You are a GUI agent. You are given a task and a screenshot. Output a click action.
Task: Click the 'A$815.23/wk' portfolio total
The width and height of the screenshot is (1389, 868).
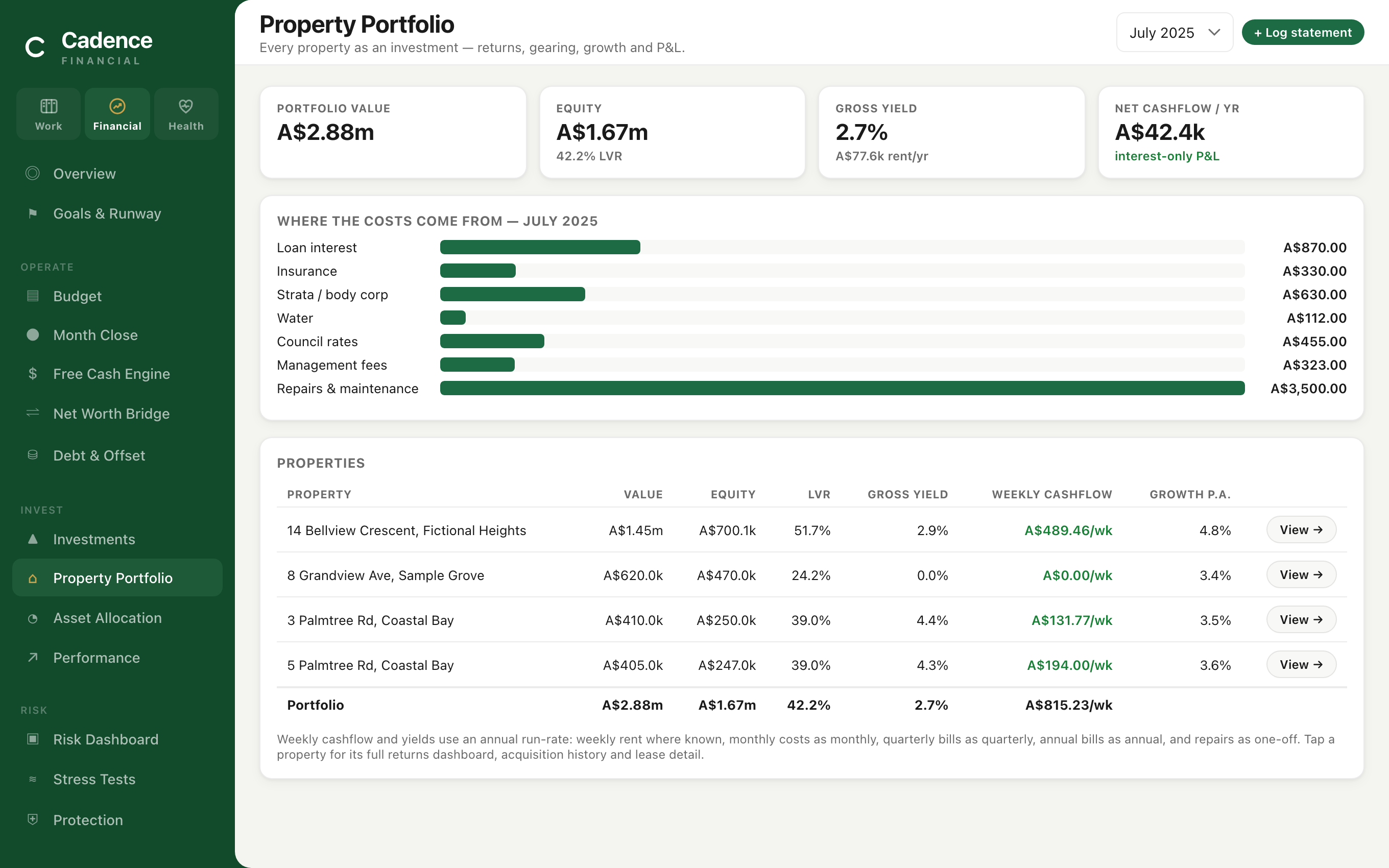click(x=1069, y=705)
